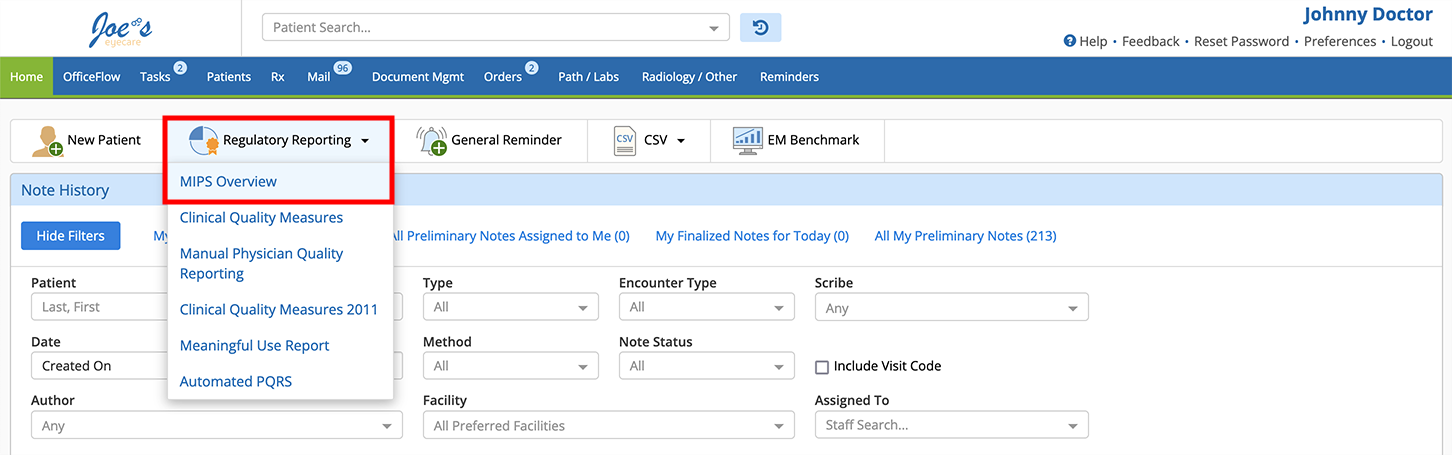
Task: Open All My Preliminary Notes link
Action: pos(965,236)
